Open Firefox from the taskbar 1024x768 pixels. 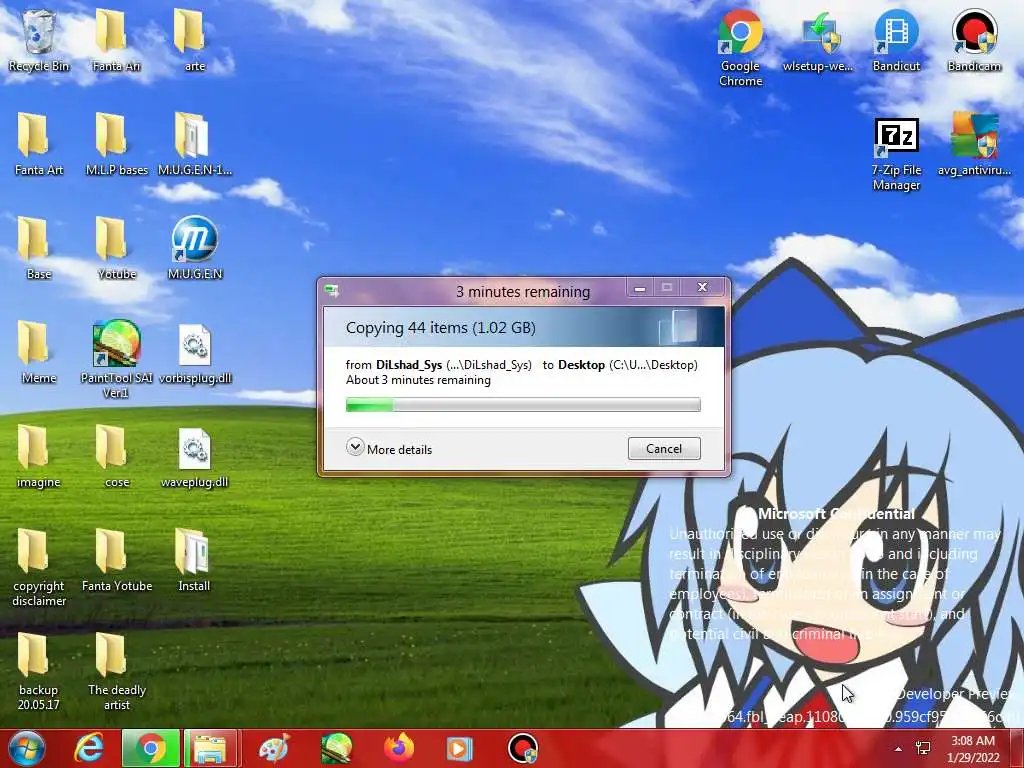[399, 748]
